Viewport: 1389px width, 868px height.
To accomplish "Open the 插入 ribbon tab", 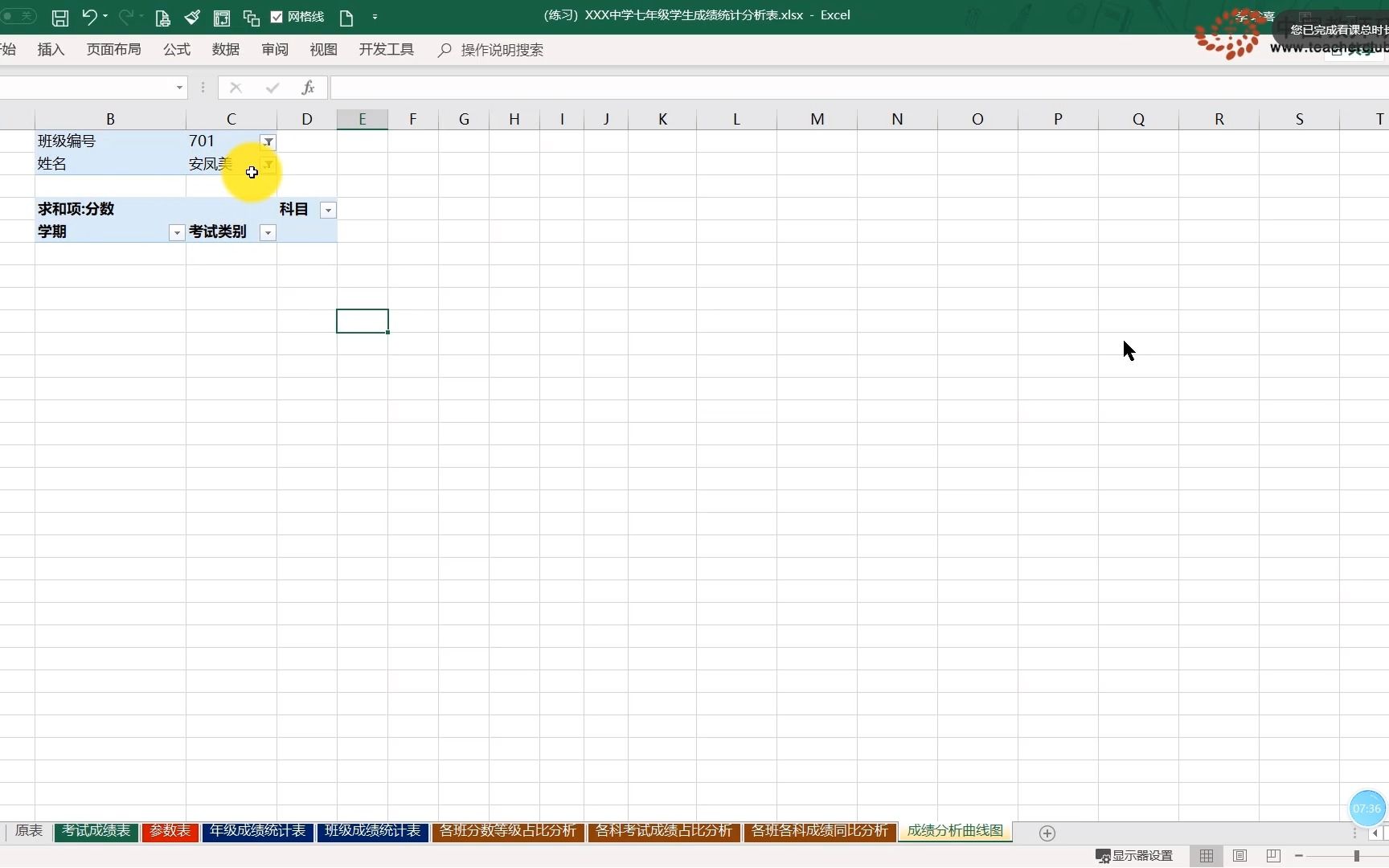I will pos(51,50).
